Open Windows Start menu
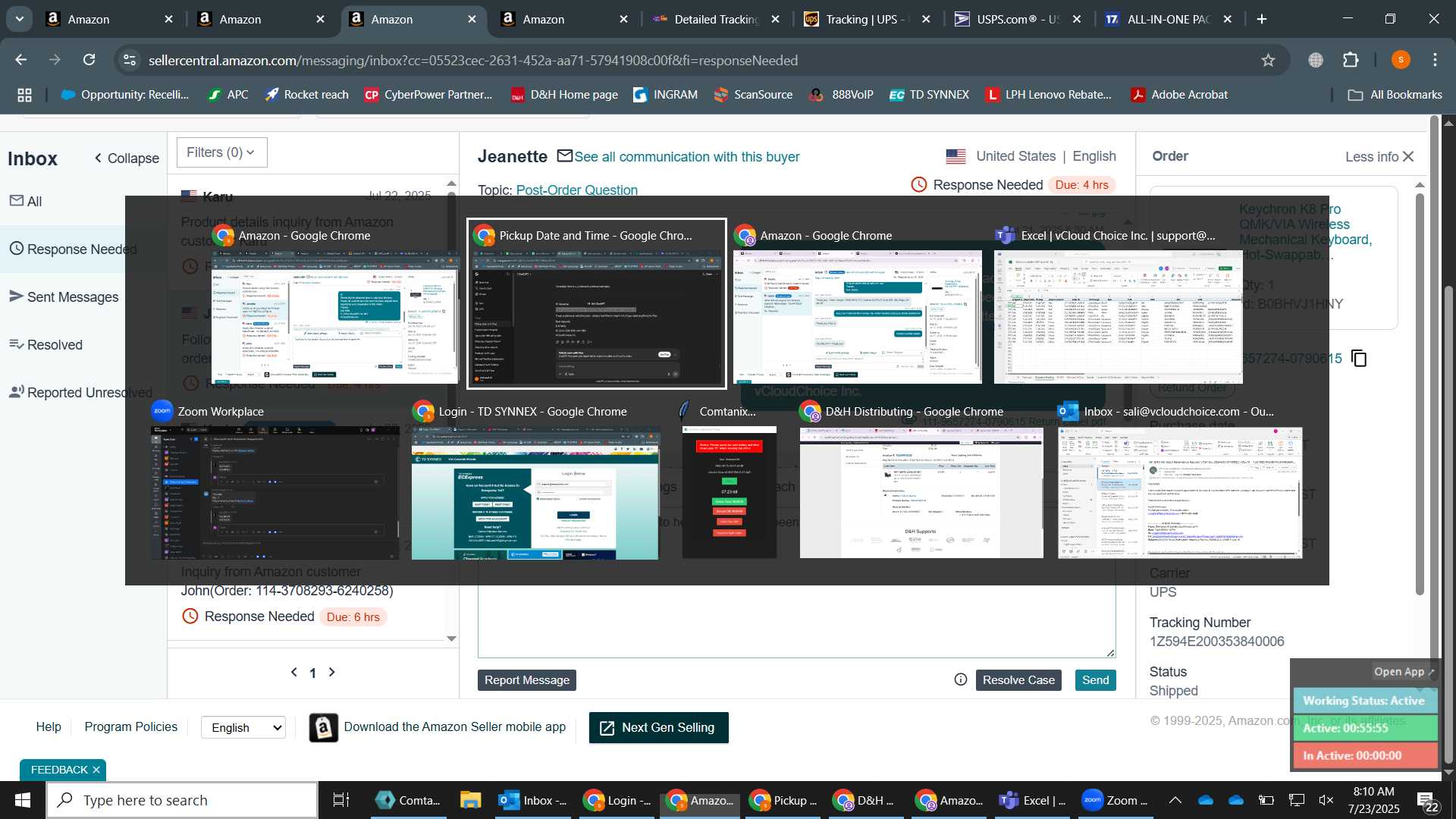The height and width of the screenshot is (819, 1456). [22, 800]
